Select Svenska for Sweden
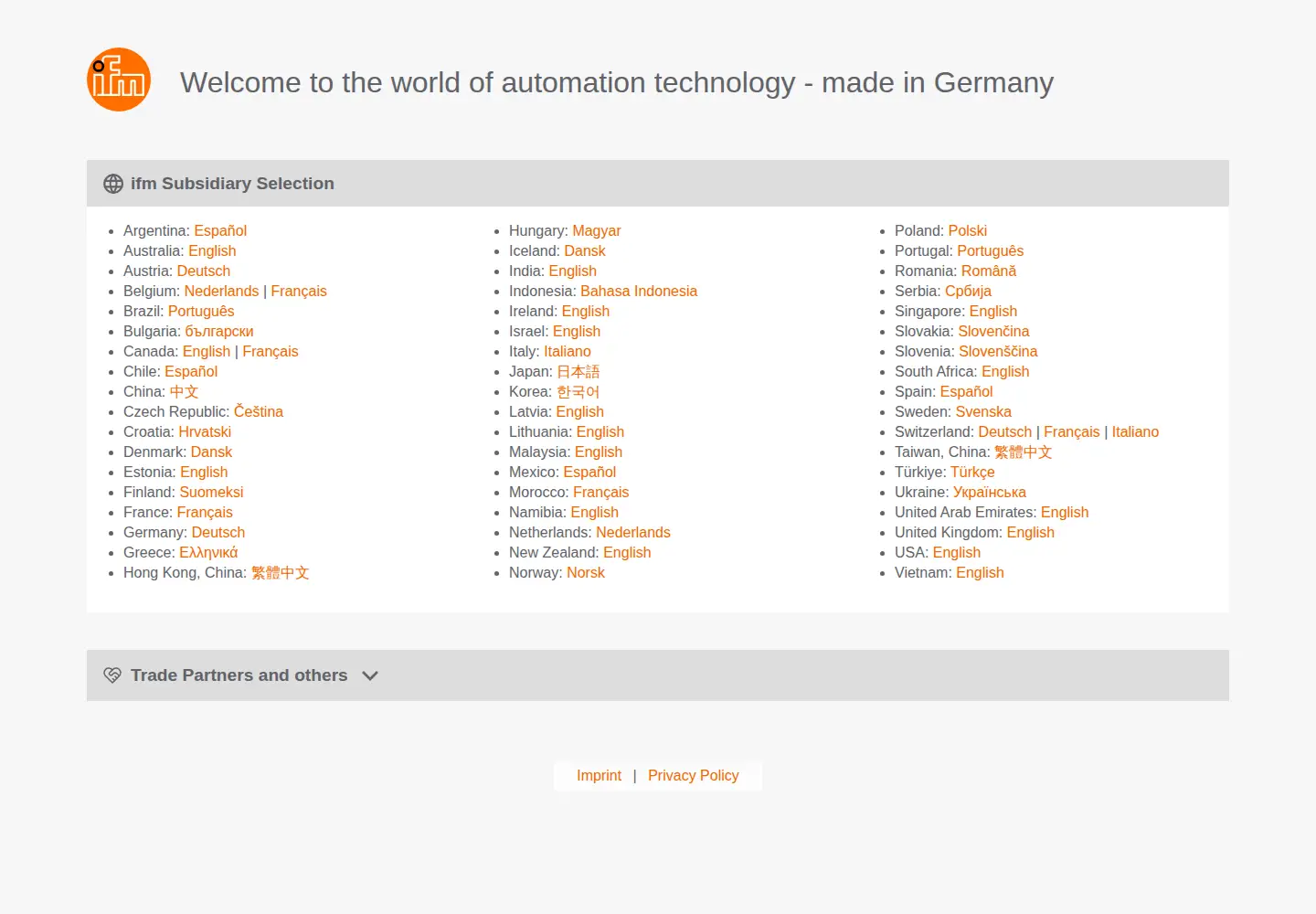Screen dimensions: 1316x914 (983, 411)
